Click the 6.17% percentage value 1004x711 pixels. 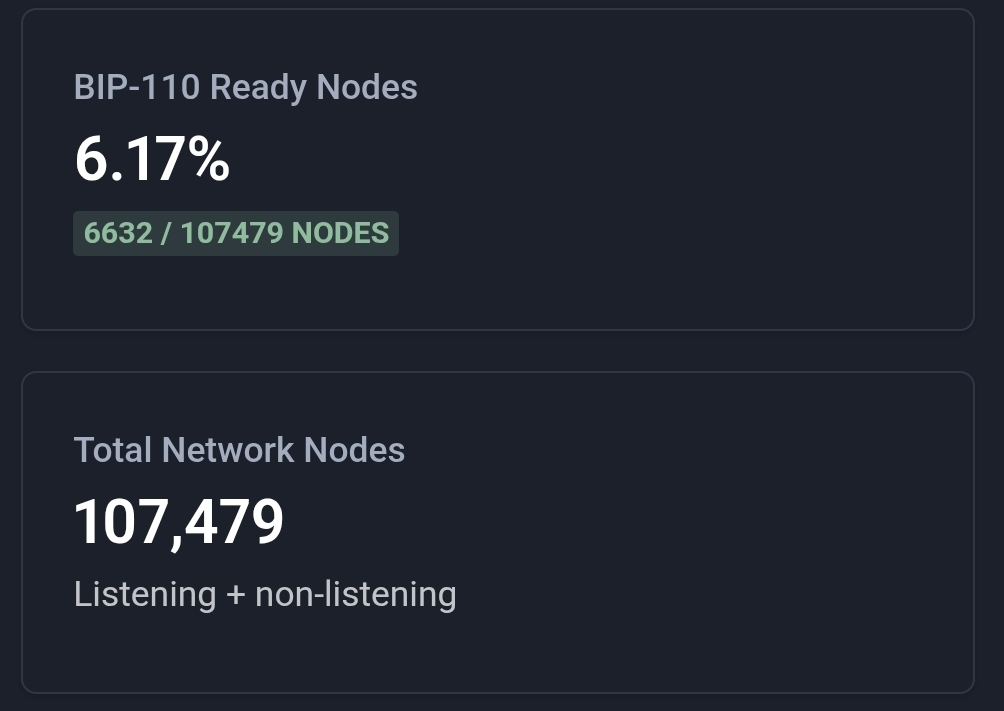152,160
